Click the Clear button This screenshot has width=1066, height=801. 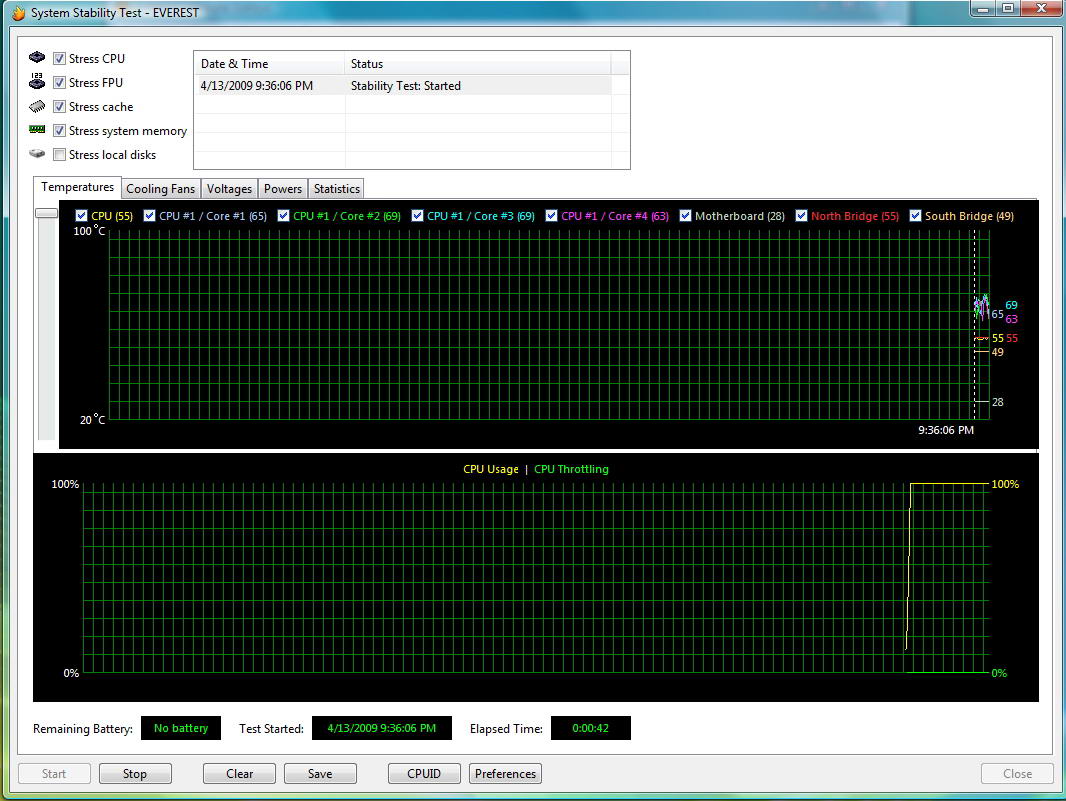(x=239, y=774)
